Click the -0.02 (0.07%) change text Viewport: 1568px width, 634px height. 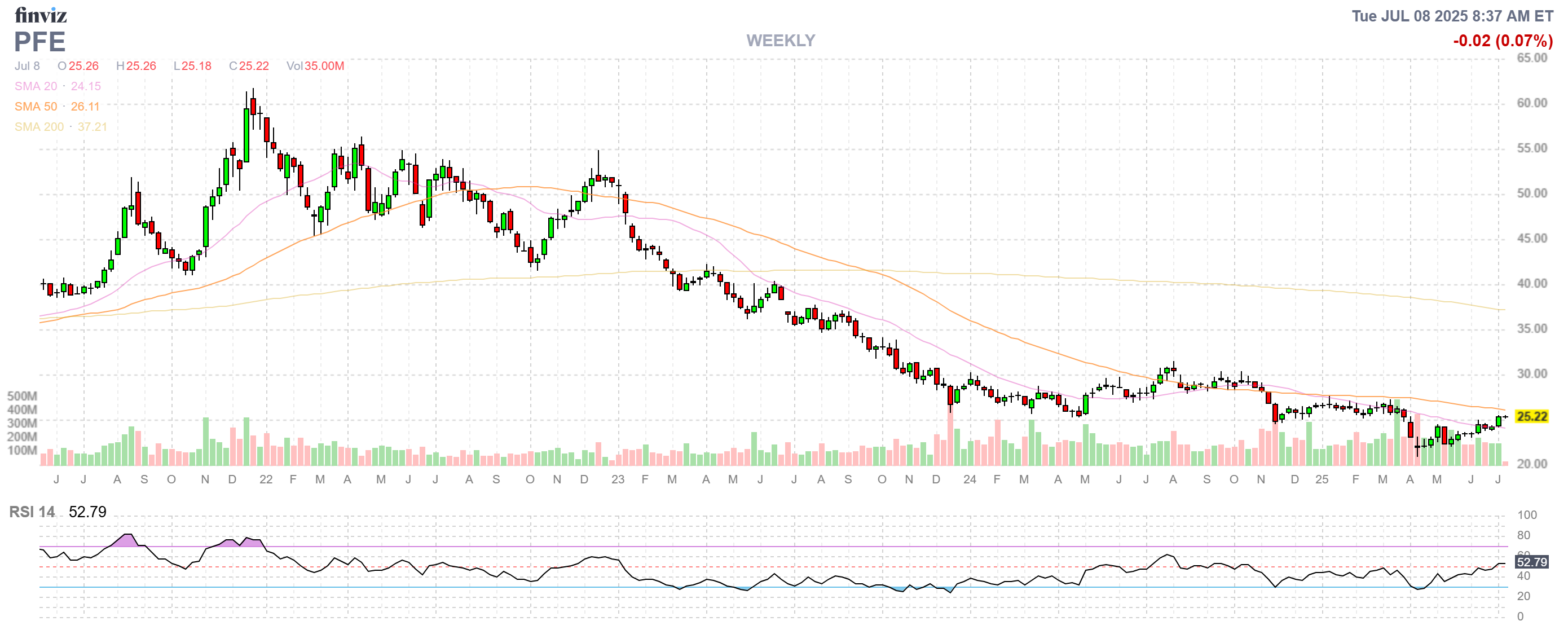1502,41
